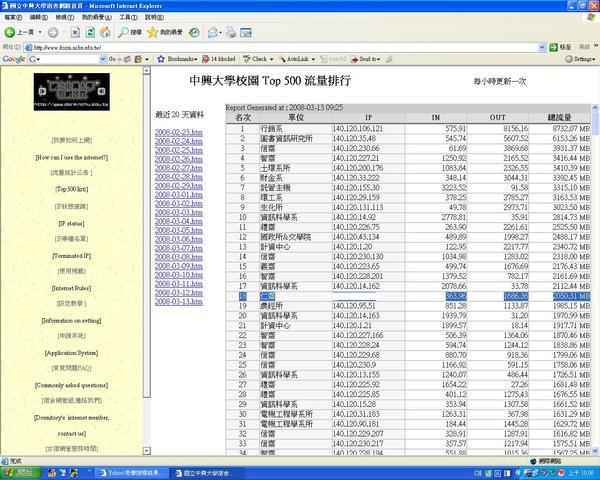Click the Send to button on Google toolbar
Screen dimensions: 600x480
pos(364,59)
